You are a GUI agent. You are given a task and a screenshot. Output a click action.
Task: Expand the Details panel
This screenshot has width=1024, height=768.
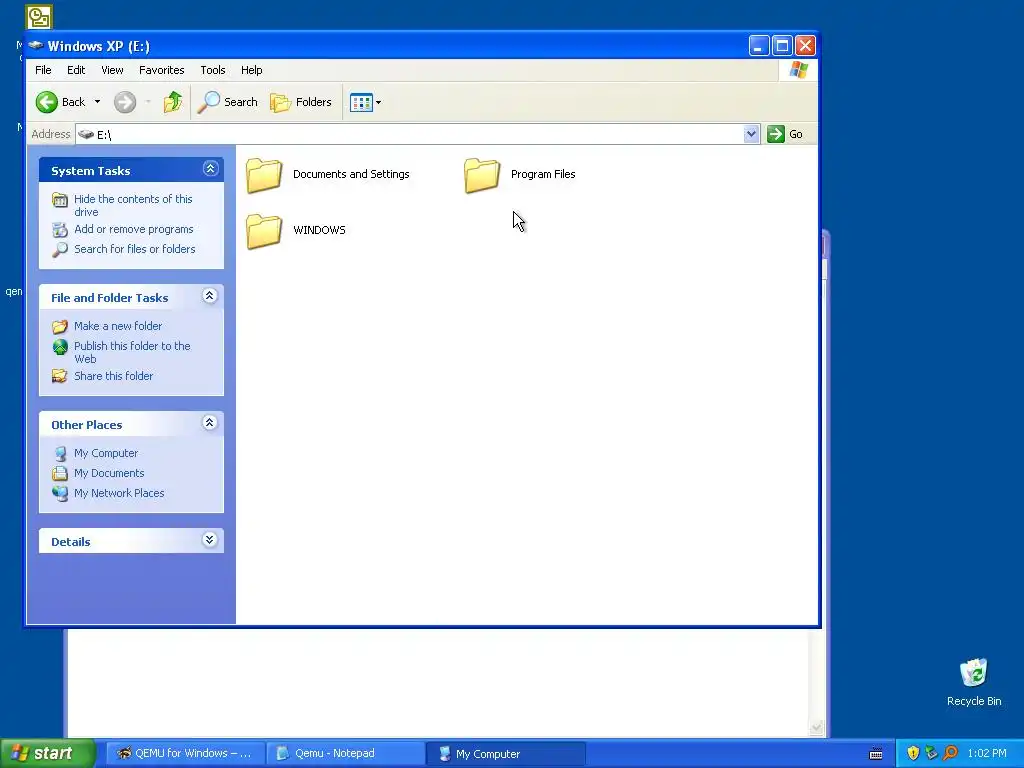point(210,539)
